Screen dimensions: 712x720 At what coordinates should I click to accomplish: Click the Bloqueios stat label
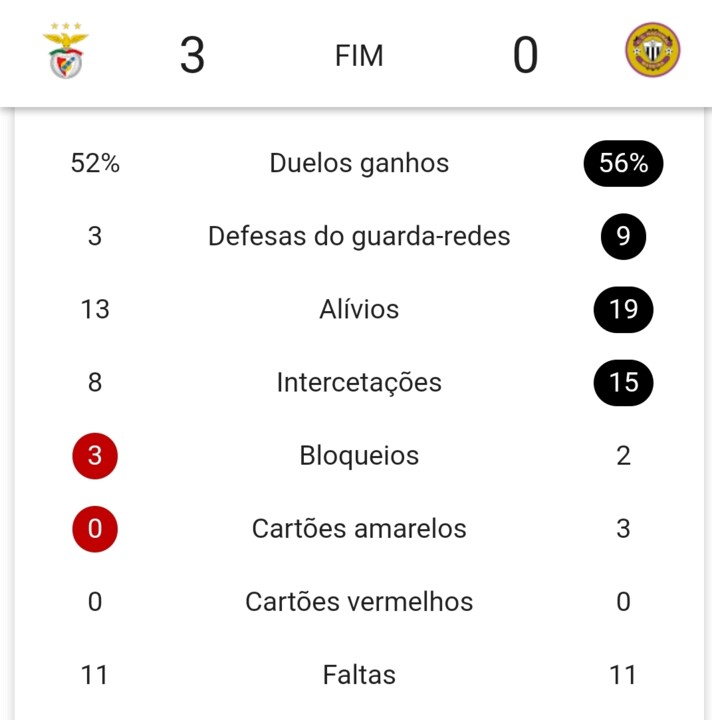click(359, 456)
